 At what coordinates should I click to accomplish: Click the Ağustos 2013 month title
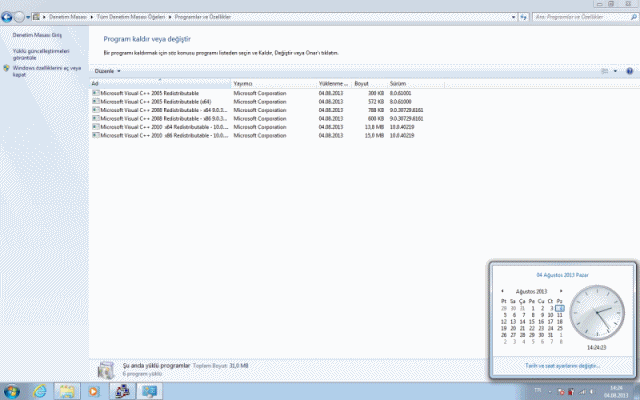click(x=531, y=291)
